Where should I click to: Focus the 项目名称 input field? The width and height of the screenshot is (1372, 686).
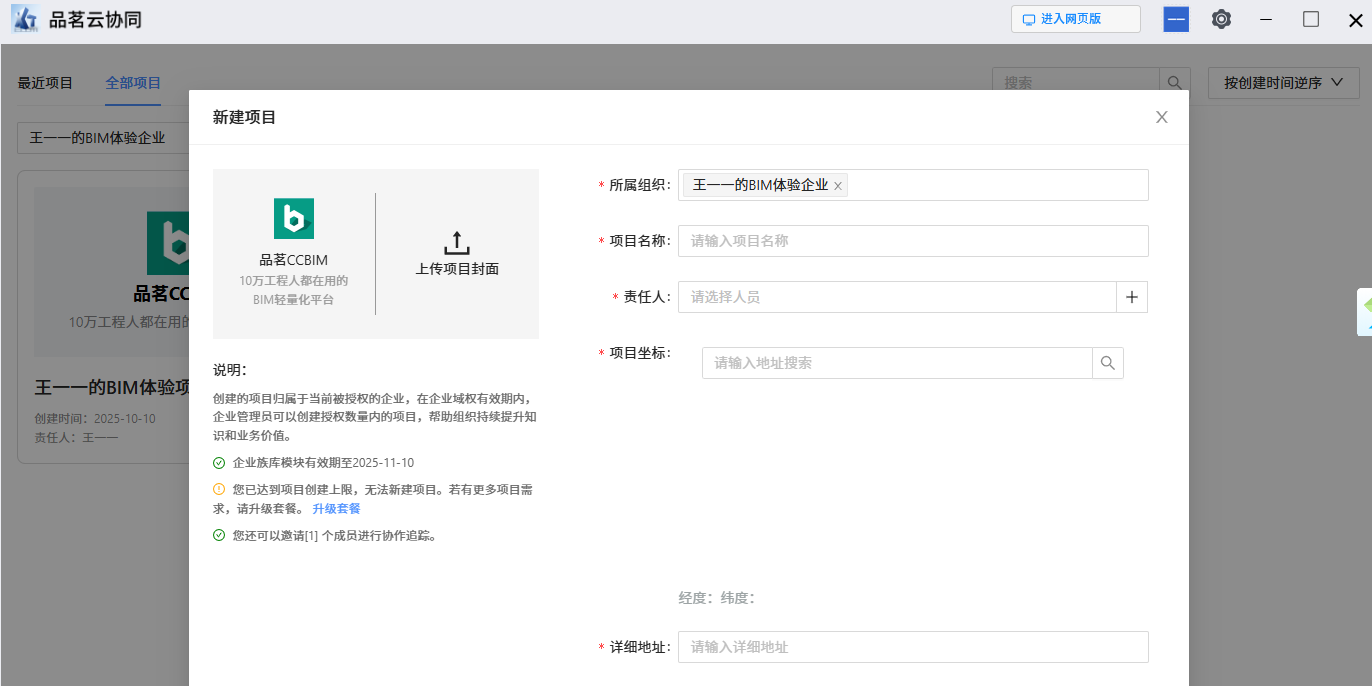point(912,241)
